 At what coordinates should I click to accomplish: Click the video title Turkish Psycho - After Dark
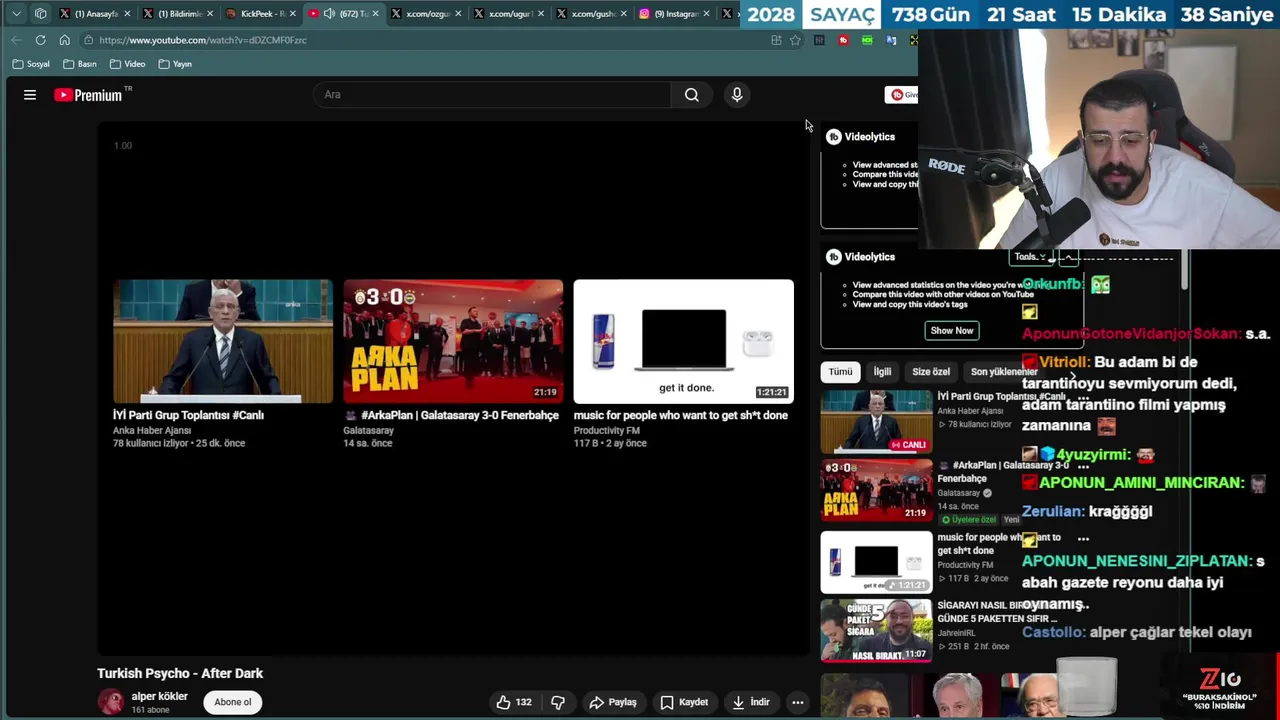[x=180, y=674]
